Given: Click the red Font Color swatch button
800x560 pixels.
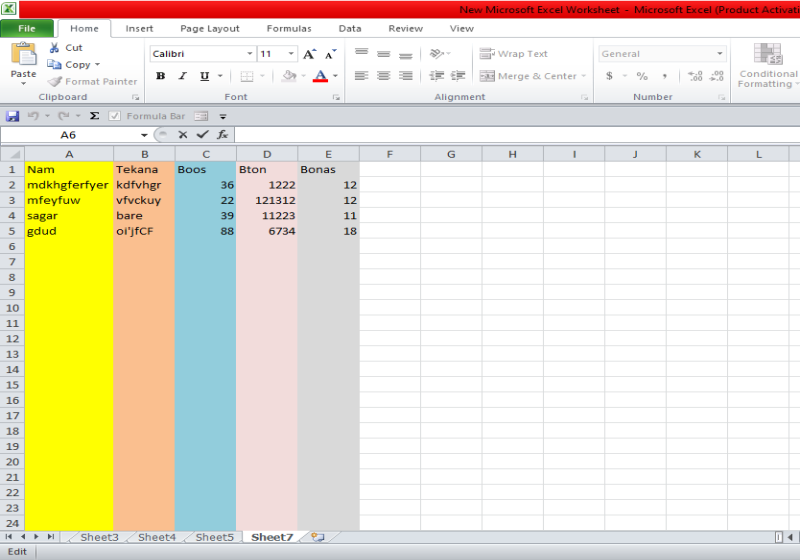Looking at the screenshot, I should point(319,76).
